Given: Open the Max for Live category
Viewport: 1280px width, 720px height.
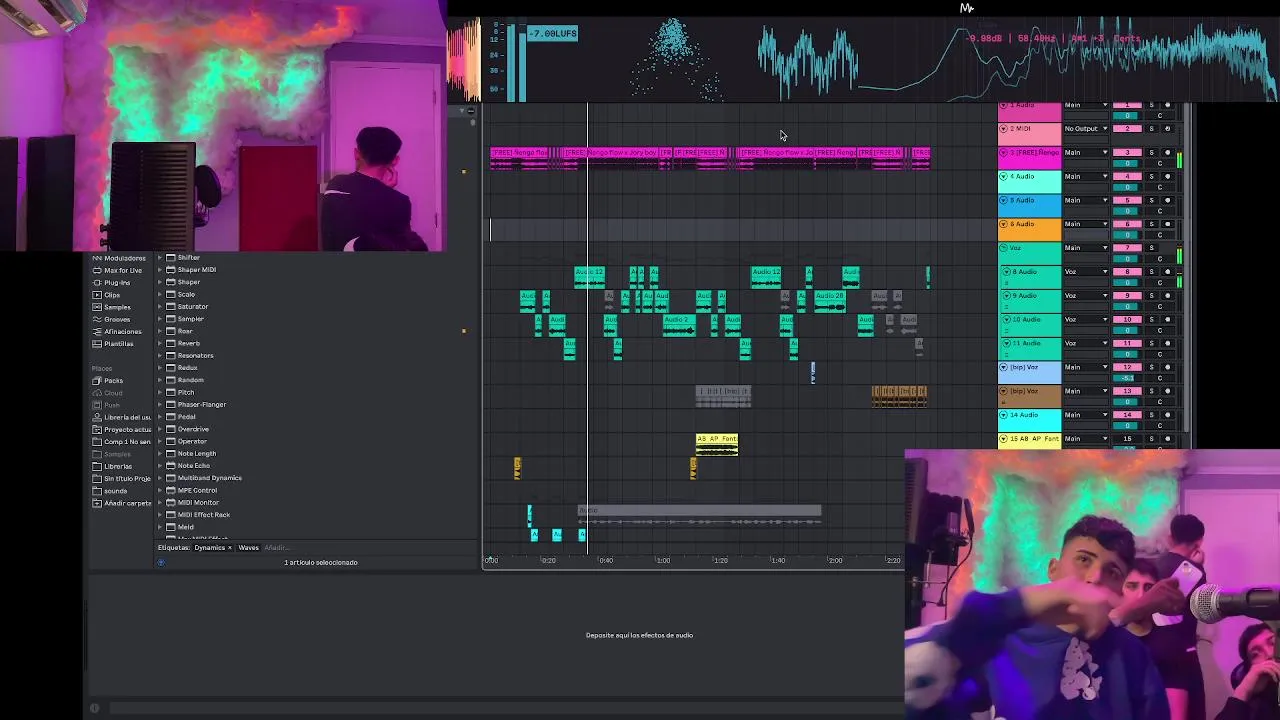Looking at the screenshot, I should tap(118, 270).
